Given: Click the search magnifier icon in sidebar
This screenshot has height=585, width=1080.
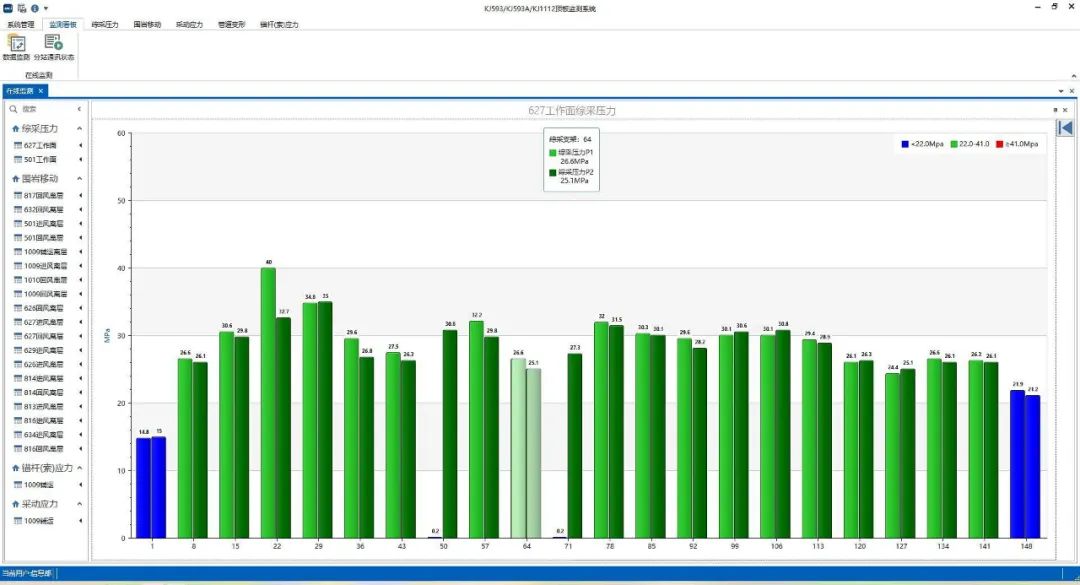Looking at the screenshot, I should (14, 109).
